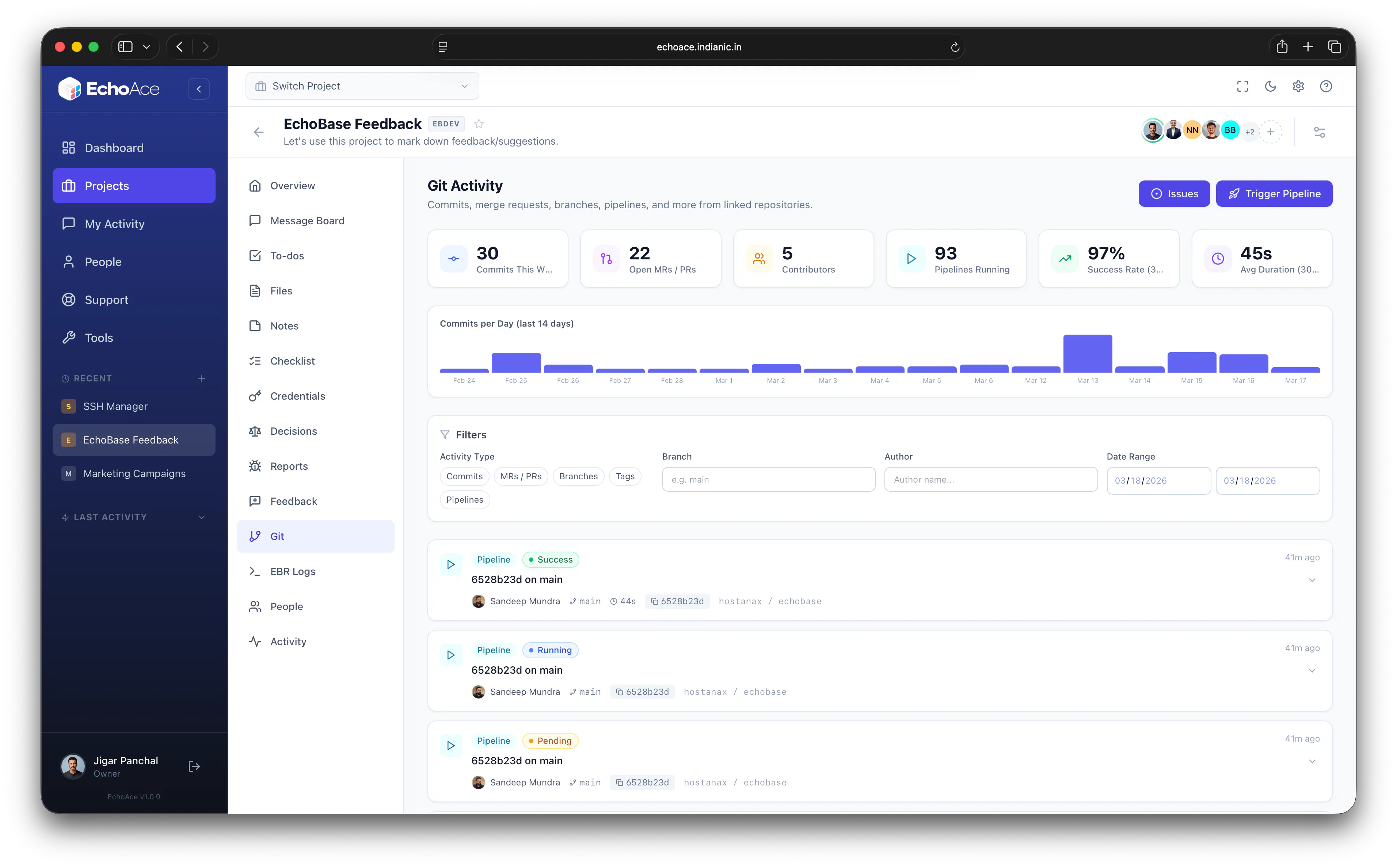Go back using the arrow beside the project title
The width and height of the screenshot is (1397, 868).
[x=258, y=132]
